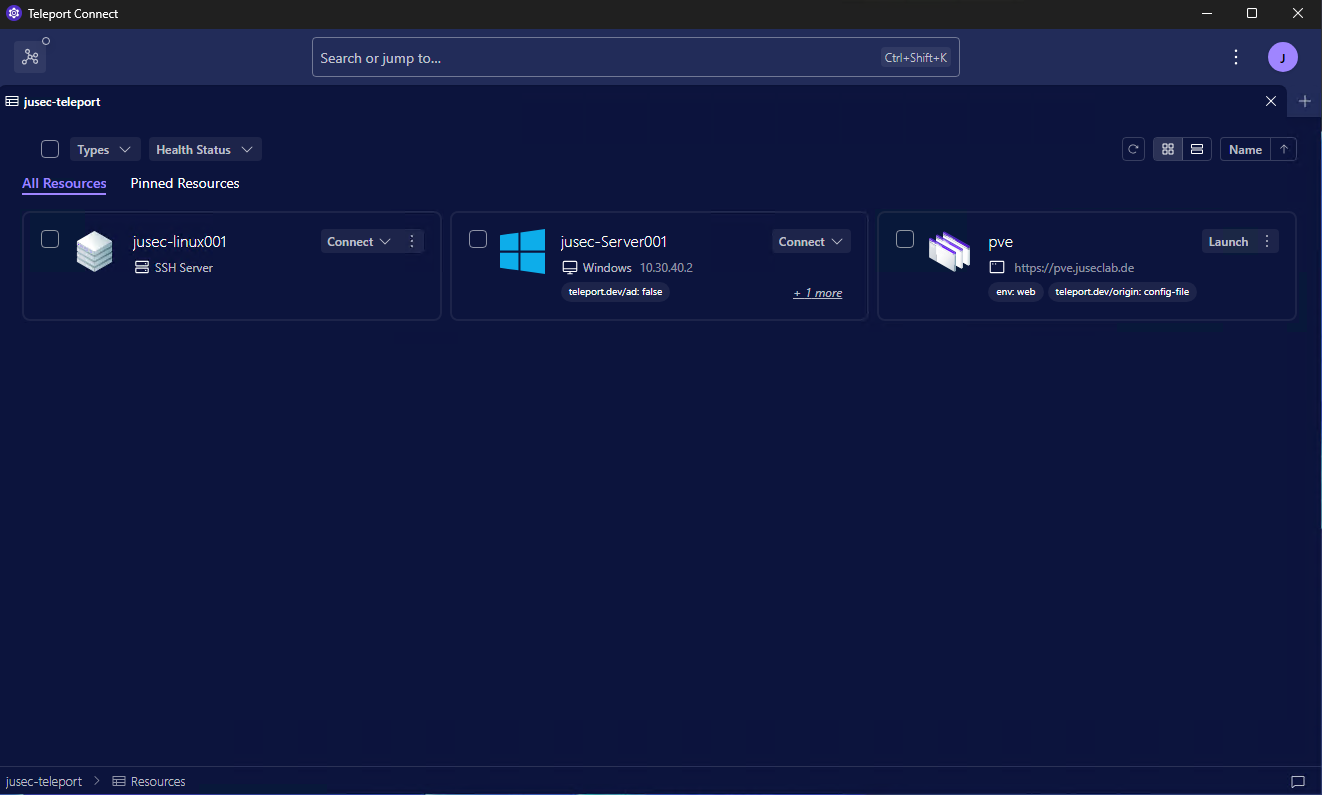Select the pve resource checkbox
This screenshot has height=795, width=1322.
[x=905, y=239]
